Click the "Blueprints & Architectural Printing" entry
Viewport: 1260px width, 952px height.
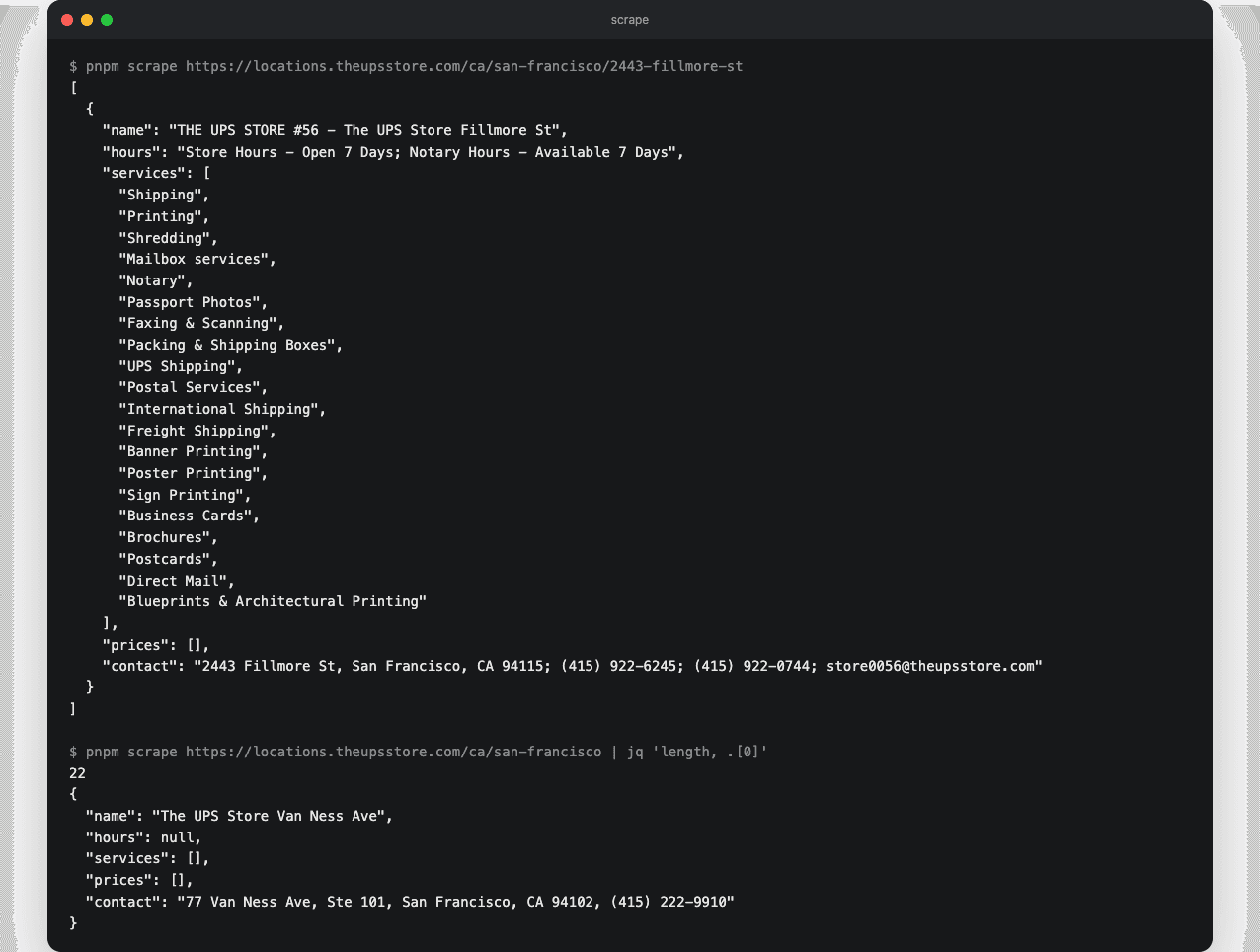coord(273,601)
